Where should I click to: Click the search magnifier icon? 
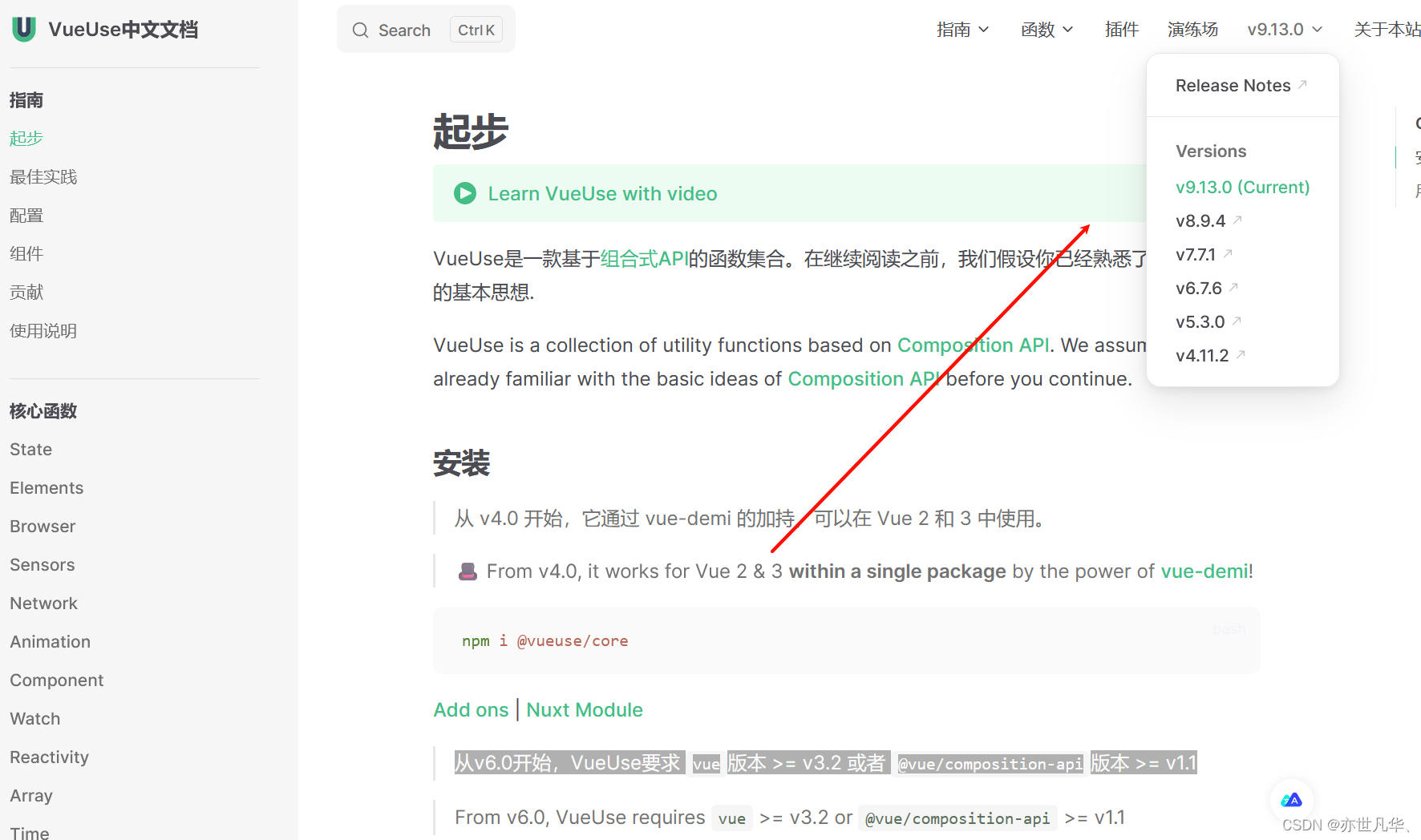[360, 30]
